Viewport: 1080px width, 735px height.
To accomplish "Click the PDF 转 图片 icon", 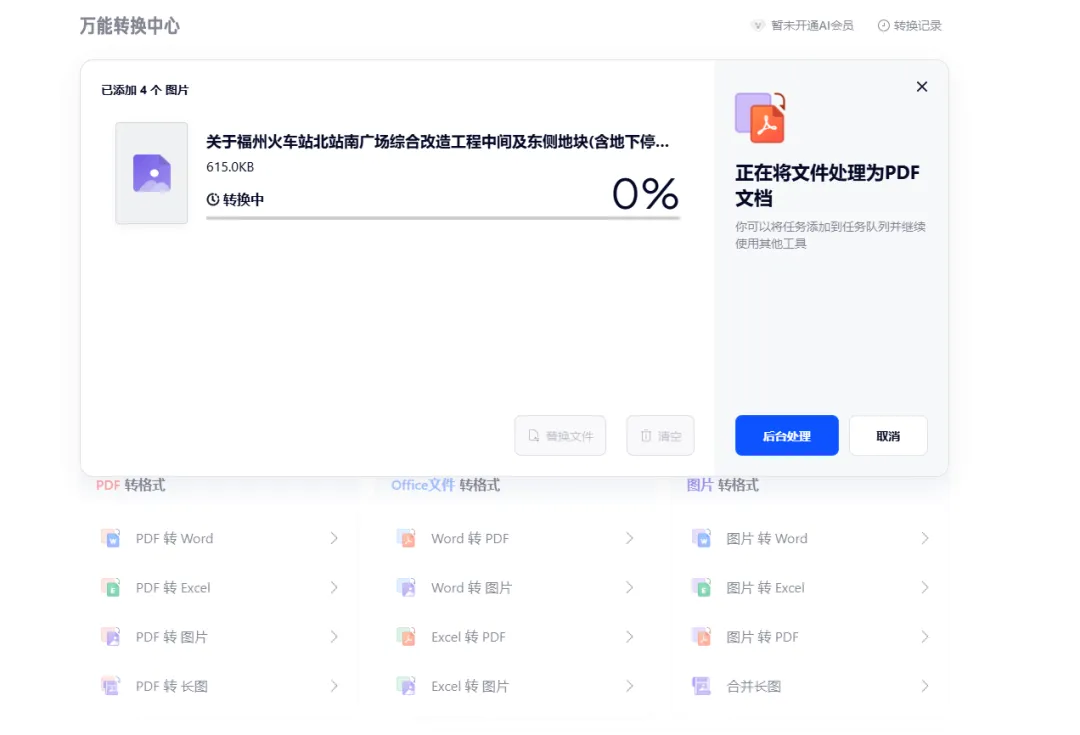I will 111,636.
